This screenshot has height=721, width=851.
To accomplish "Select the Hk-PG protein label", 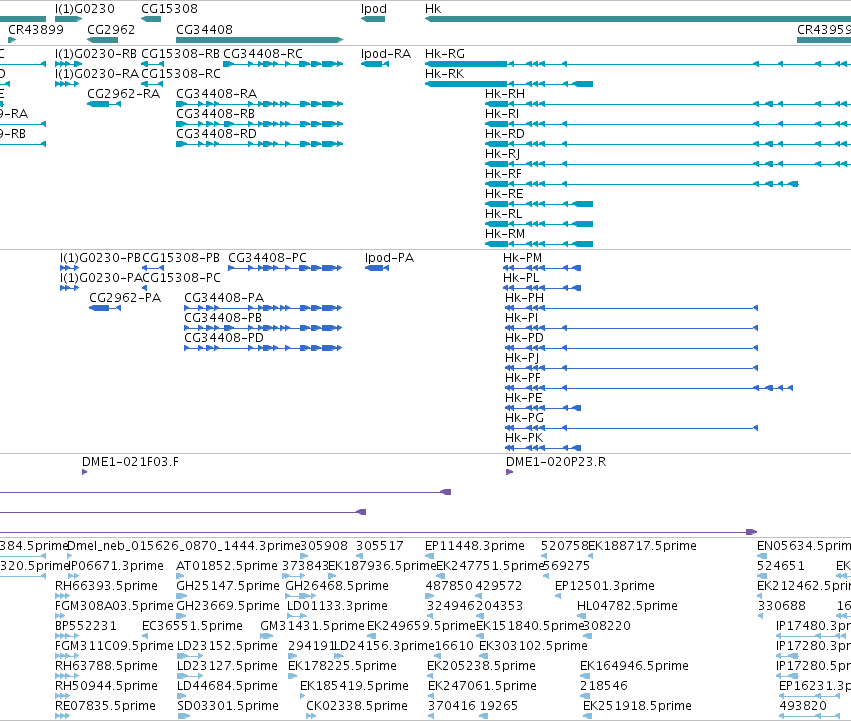I will [524, 419].
